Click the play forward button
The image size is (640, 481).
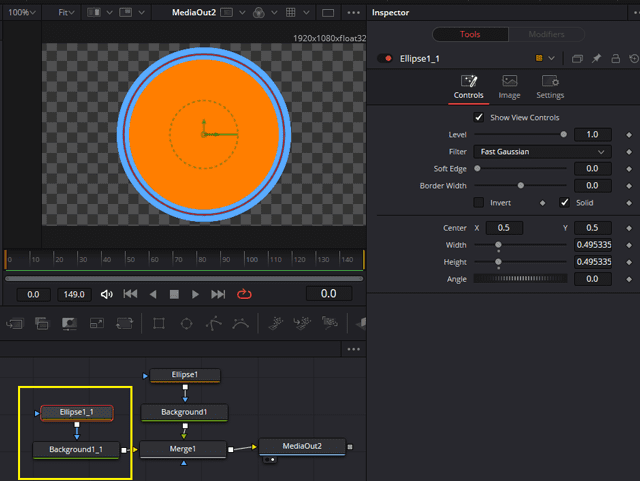coord(196,294)
